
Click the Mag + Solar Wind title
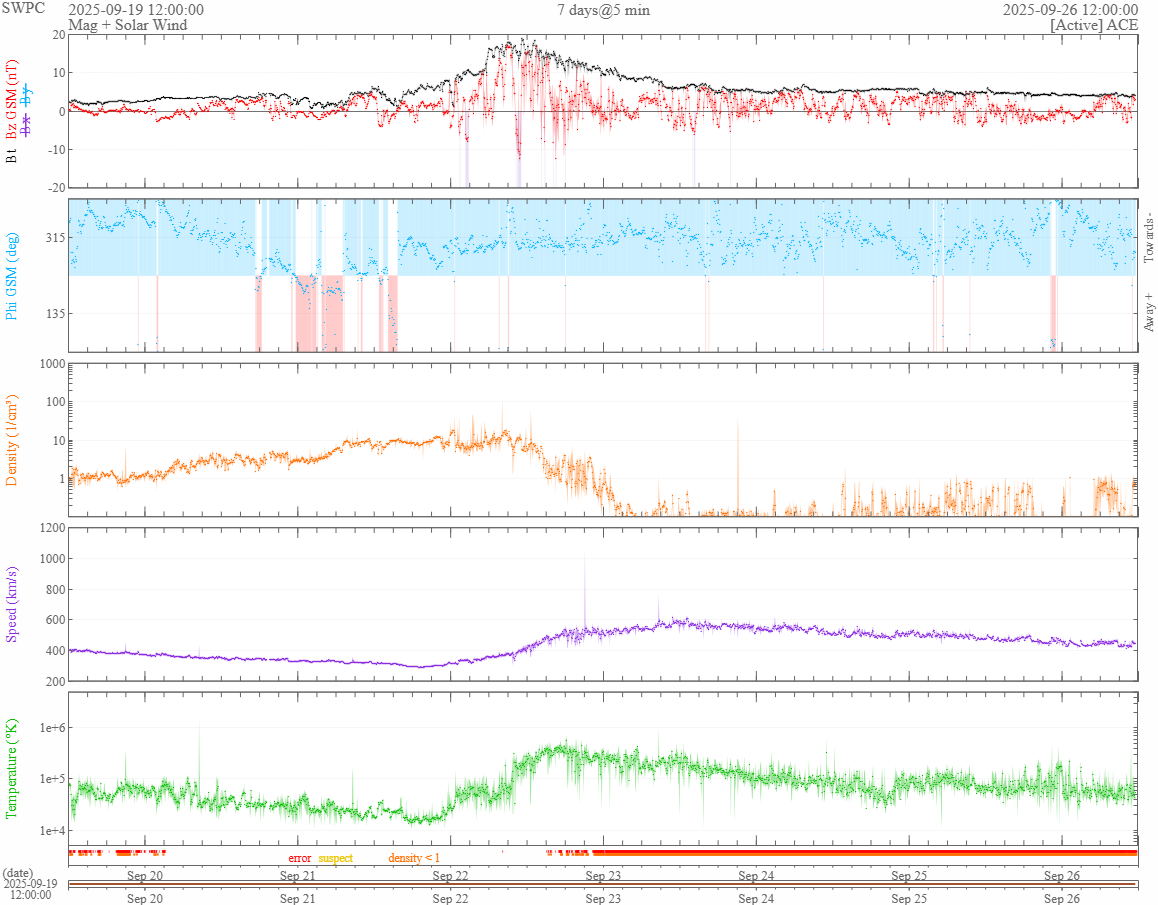(128, 24)
